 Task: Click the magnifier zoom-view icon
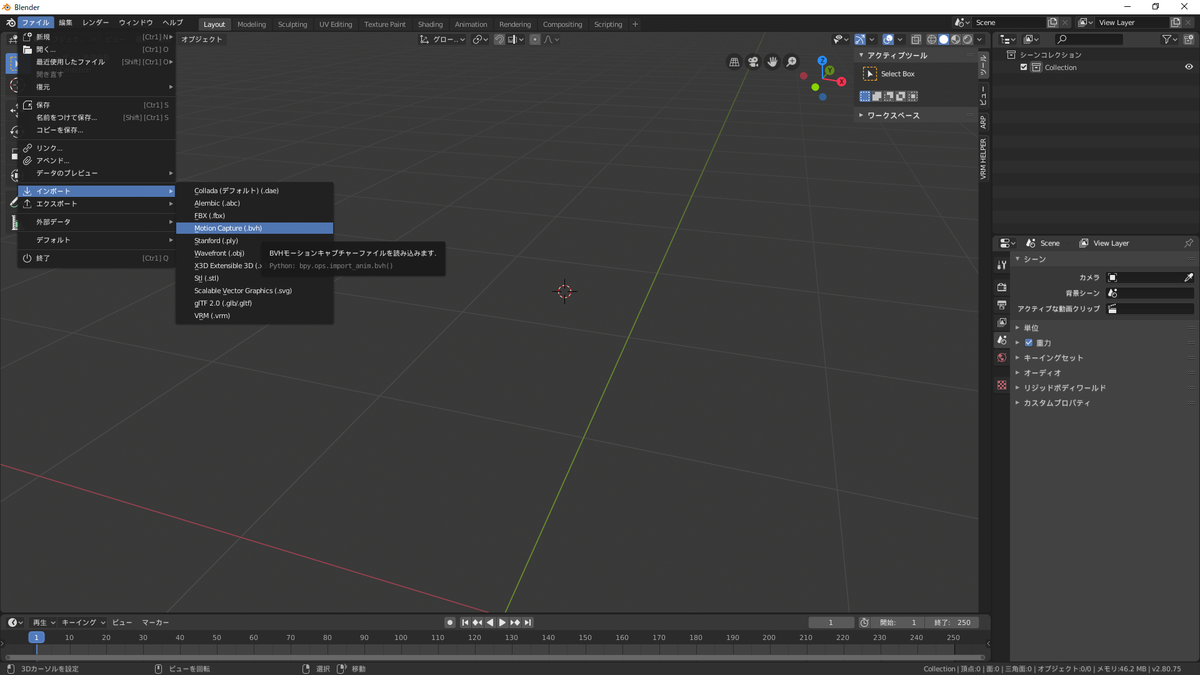tap(791, 62)
